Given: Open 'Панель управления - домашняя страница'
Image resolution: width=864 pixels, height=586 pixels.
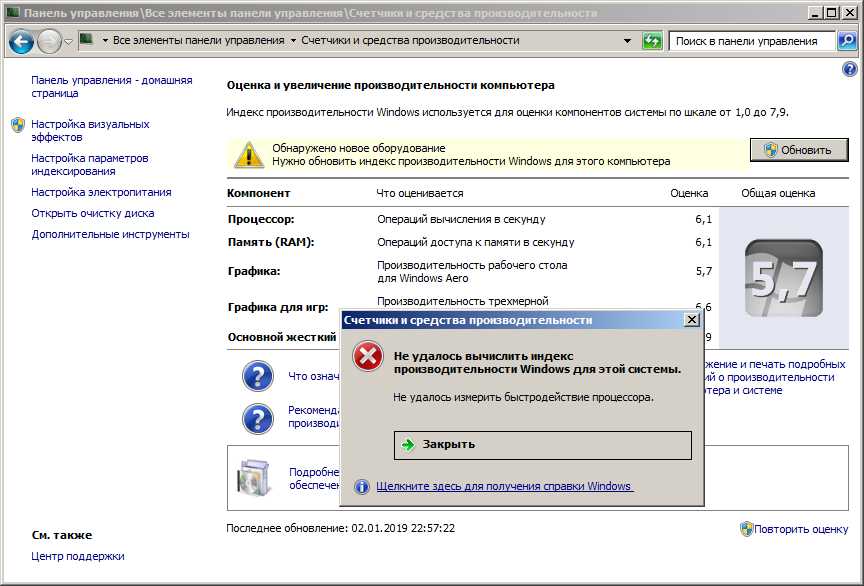Looking at the screenshot, I should pyautogui.click(x=112, y=87).
